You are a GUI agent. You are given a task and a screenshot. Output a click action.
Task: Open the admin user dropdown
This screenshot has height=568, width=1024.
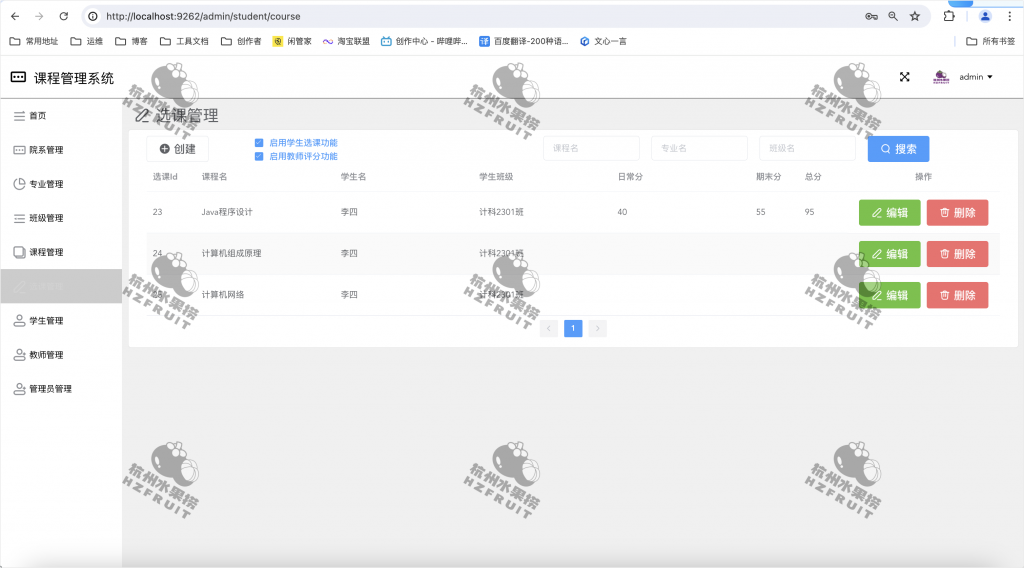(x=976, y=77)
